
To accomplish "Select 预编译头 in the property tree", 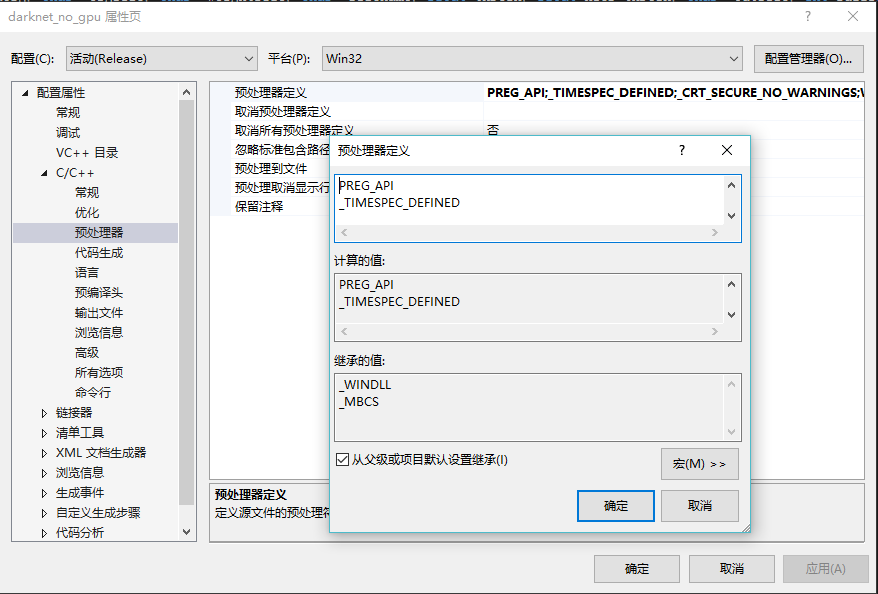I will (x=98, y=293).
